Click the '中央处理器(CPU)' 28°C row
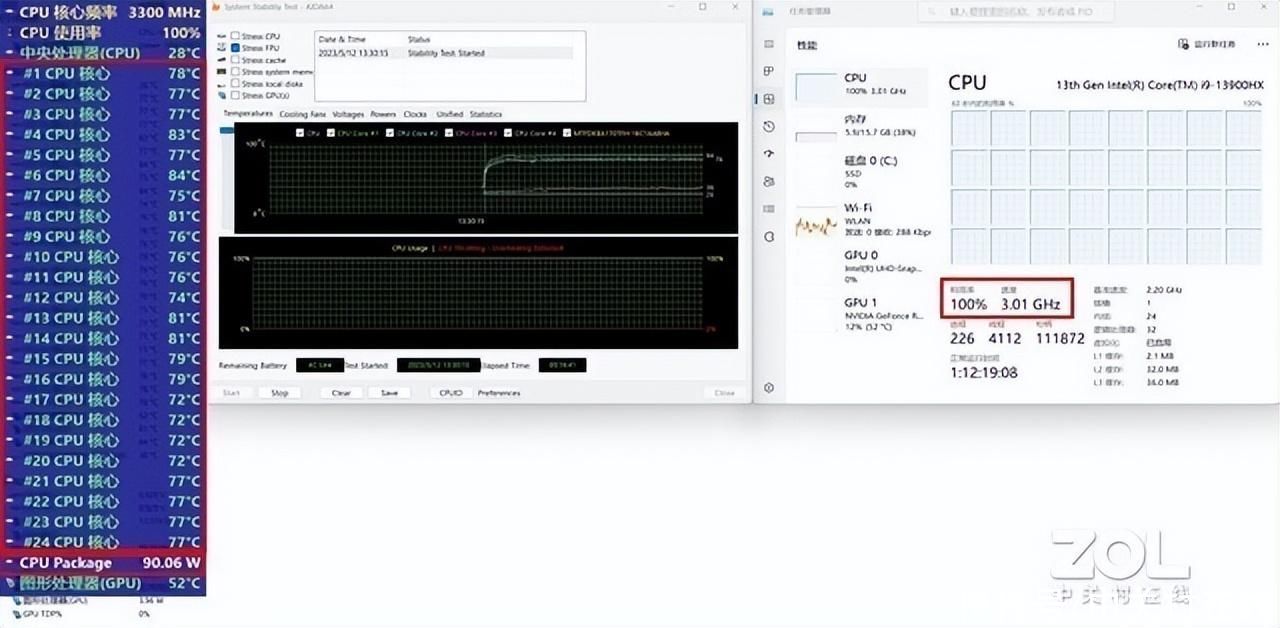The height and width of the screenshot is (628, 1280). tap(104, 53)
